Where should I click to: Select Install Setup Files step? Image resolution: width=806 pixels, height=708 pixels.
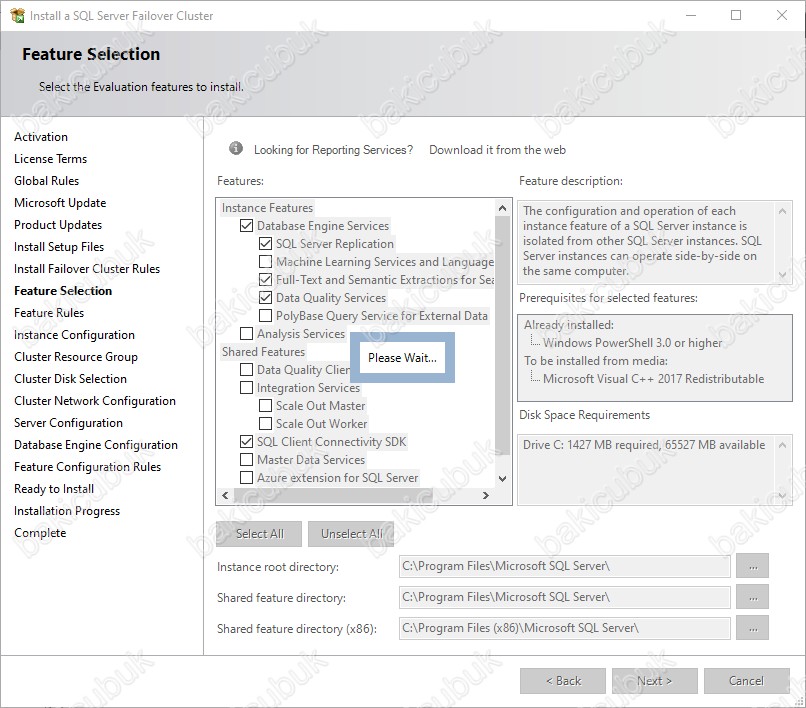click(x=59, y=247)
